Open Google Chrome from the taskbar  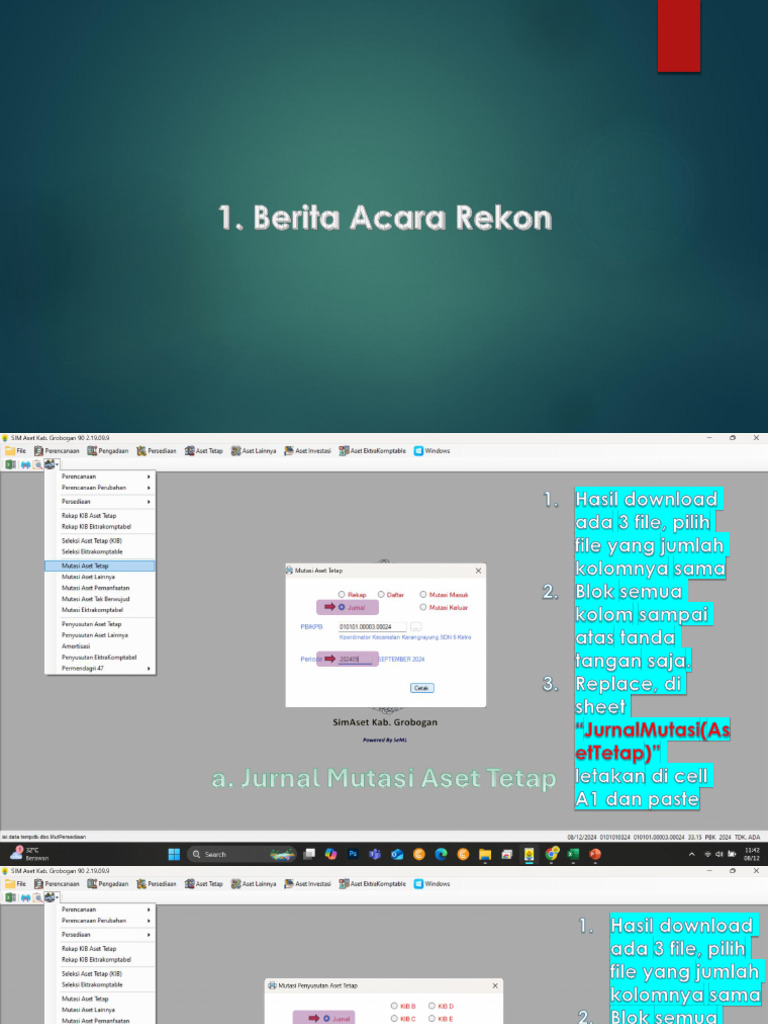[x=551, y=854]
